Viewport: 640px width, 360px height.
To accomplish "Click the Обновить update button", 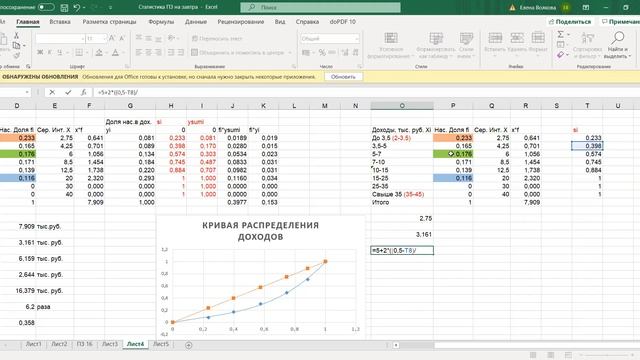I will click(343, 77).
